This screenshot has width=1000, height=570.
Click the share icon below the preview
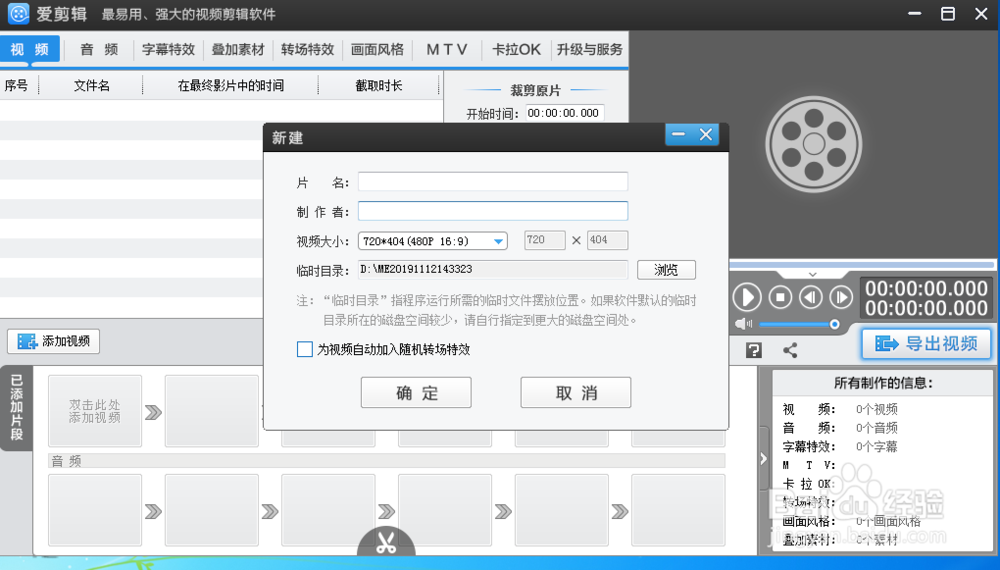point(790,350)
